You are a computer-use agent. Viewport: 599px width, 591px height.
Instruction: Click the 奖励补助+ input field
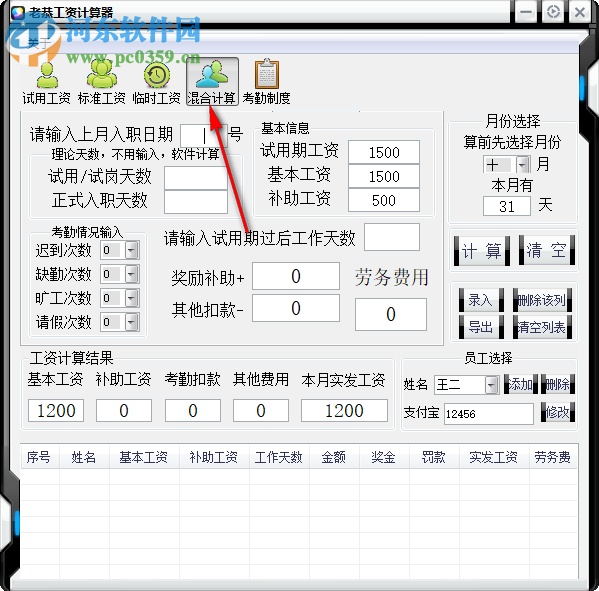[x=296, y=276]
